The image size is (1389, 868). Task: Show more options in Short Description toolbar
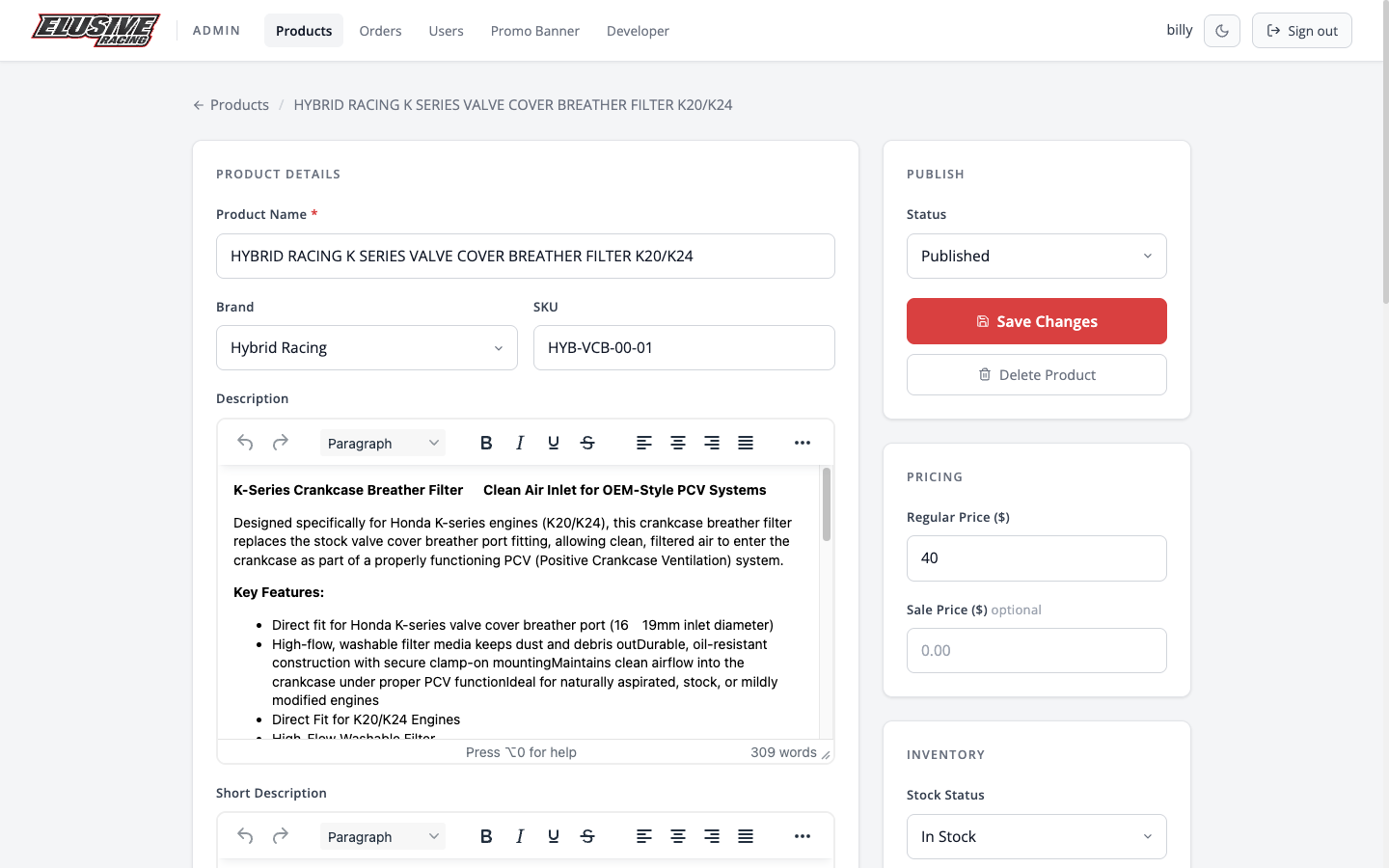(x=803, y=836)
